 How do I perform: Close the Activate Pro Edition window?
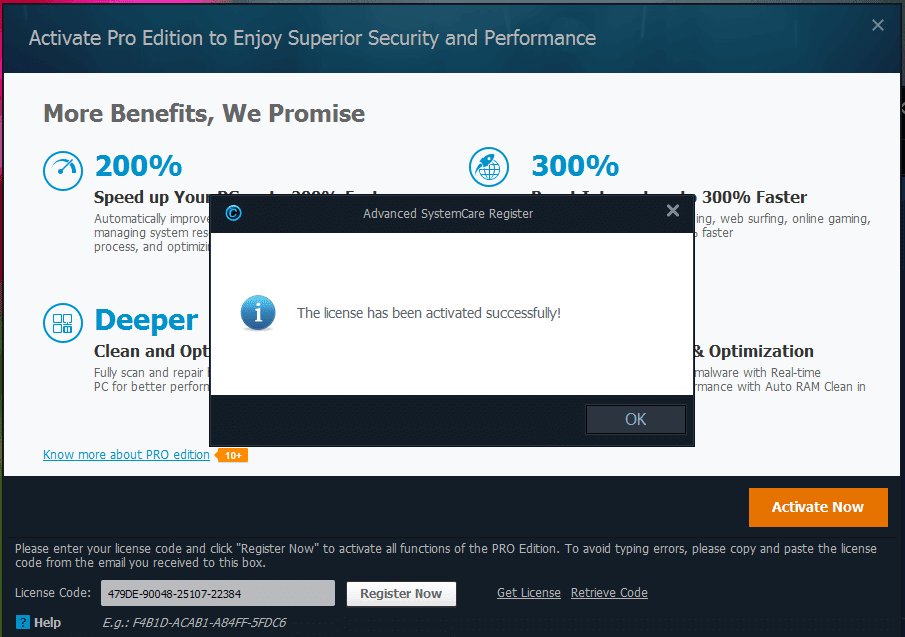[x=877, y=25]
